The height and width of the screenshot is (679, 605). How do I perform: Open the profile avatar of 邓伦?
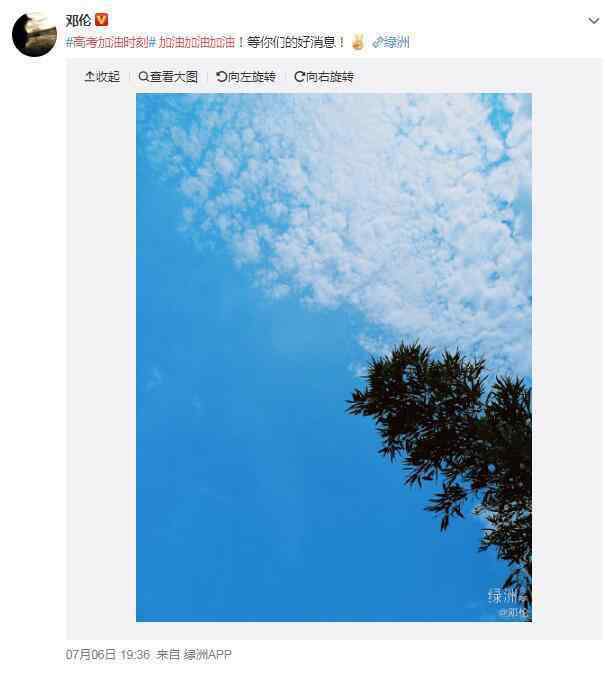[34, 35]
